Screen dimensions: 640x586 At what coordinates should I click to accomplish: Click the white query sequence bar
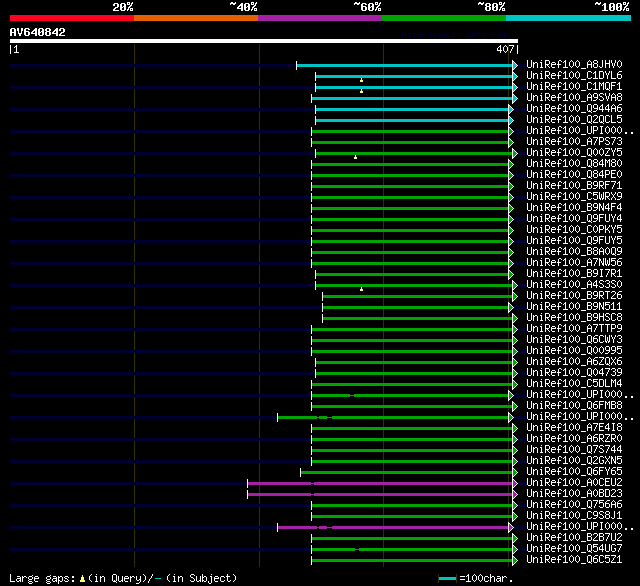[264, 41]
